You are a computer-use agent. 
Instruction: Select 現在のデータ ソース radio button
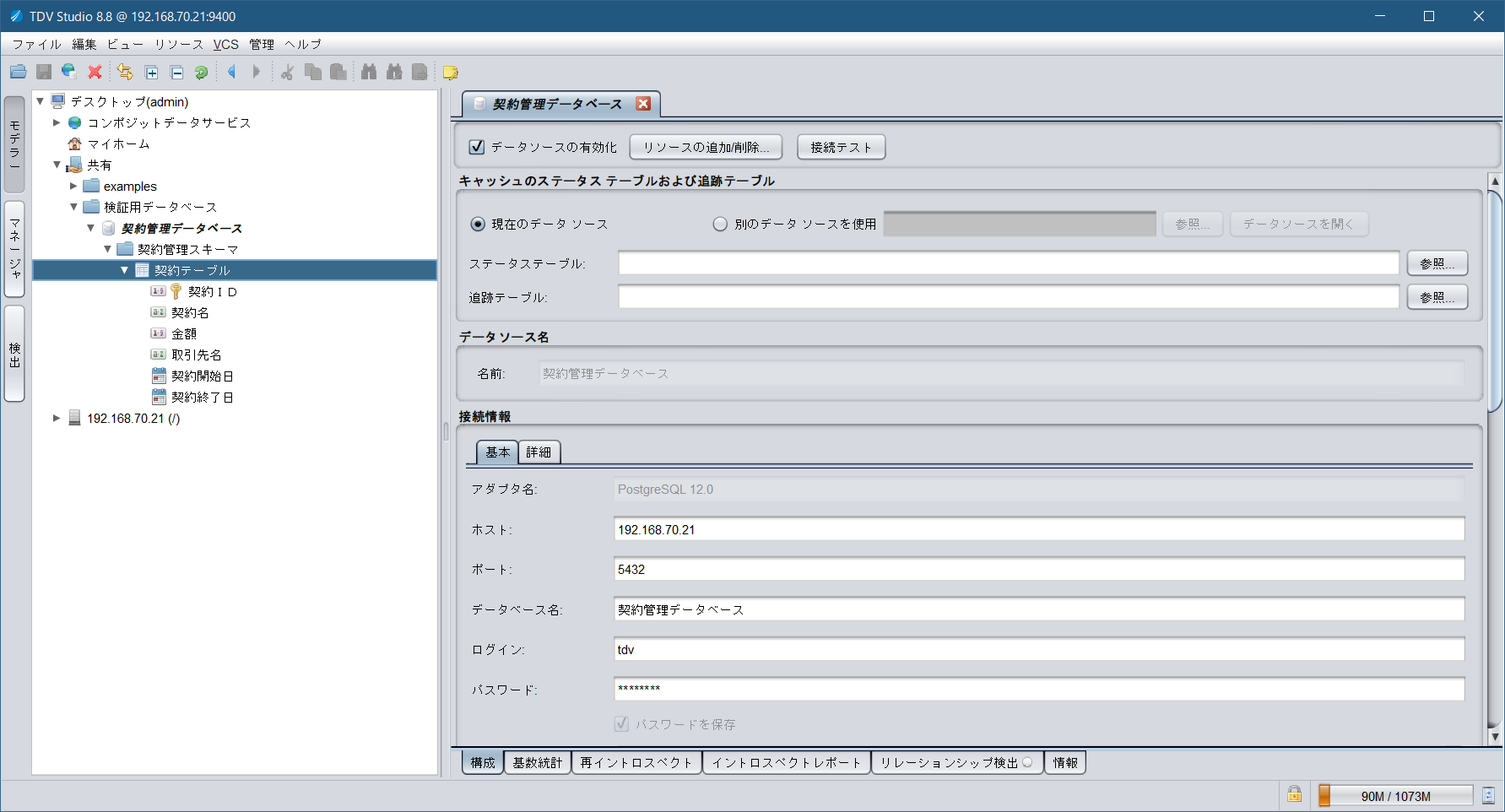pos(478,225)
